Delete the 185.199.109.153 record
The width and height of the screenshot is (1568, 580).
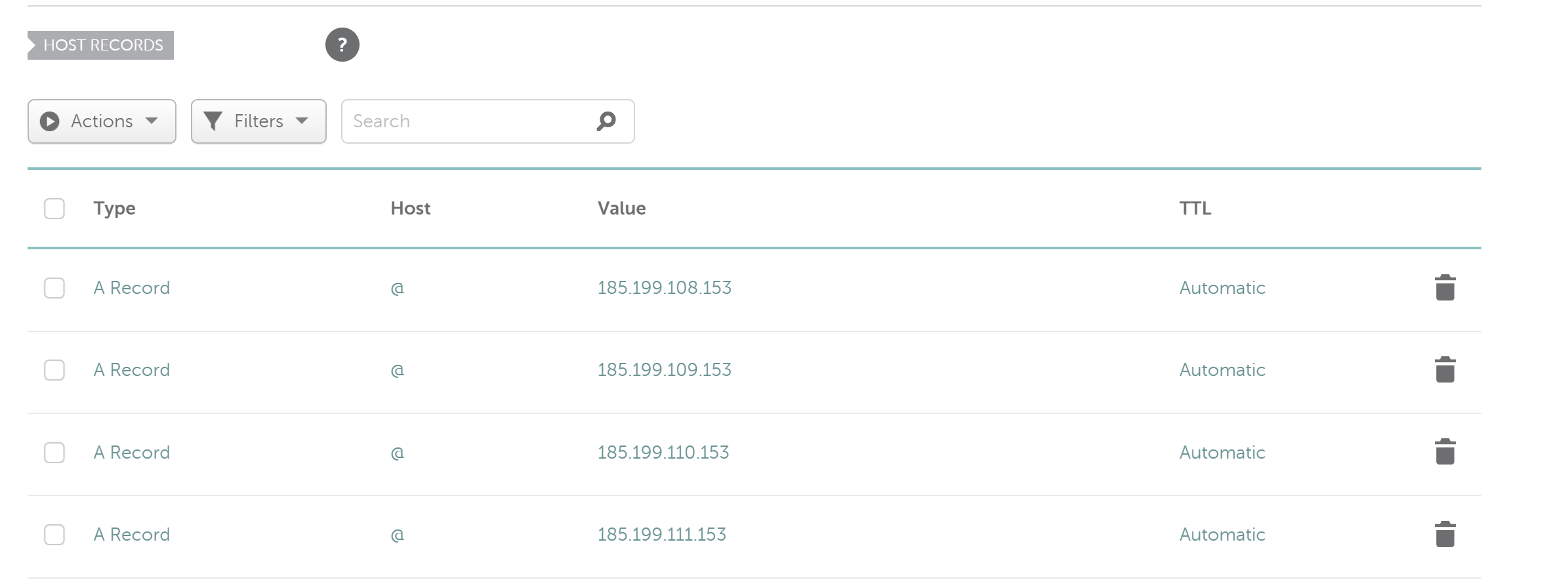1445,370
